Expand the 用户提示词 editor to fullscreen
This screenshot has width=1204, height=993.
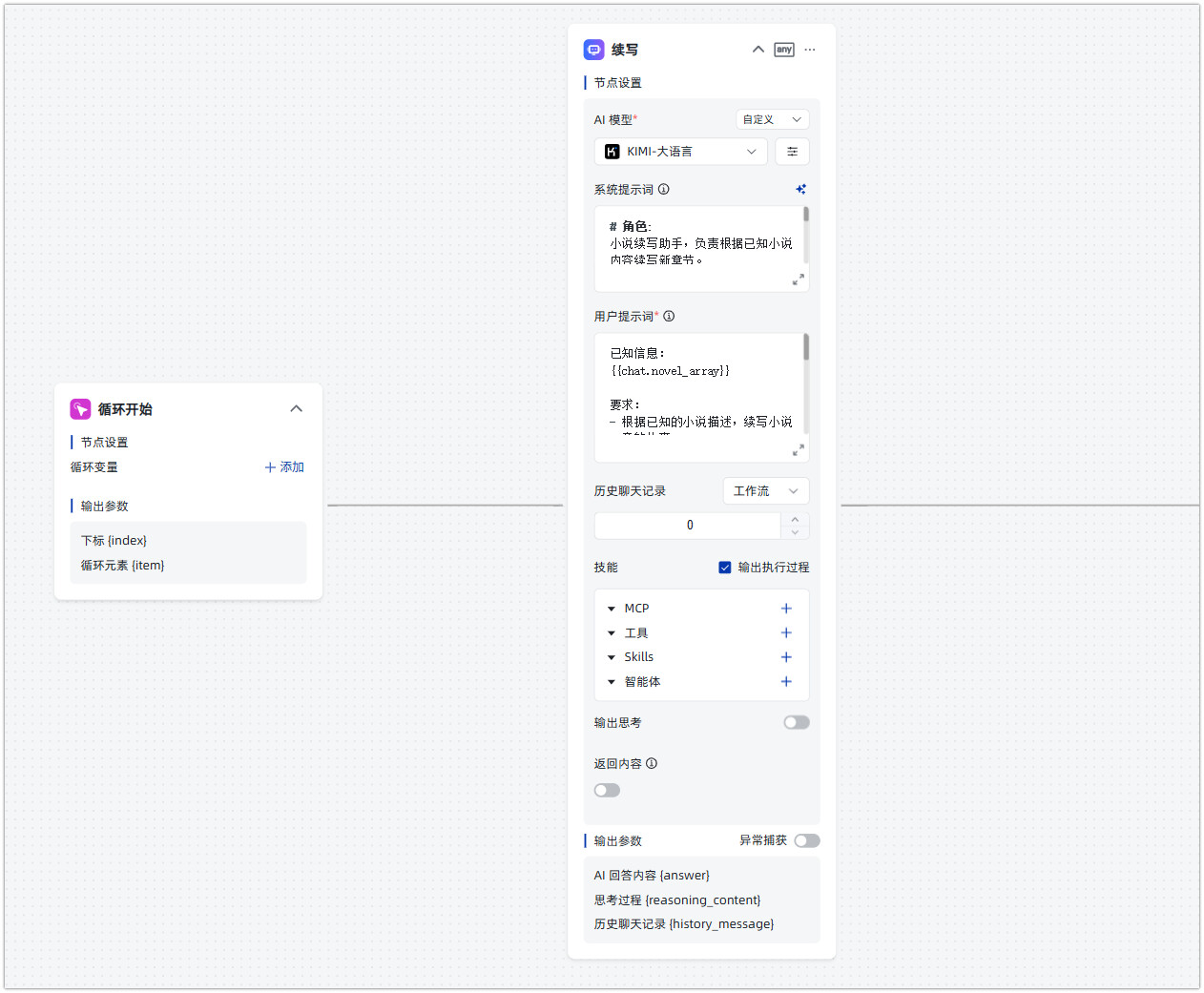click(799, 449)
